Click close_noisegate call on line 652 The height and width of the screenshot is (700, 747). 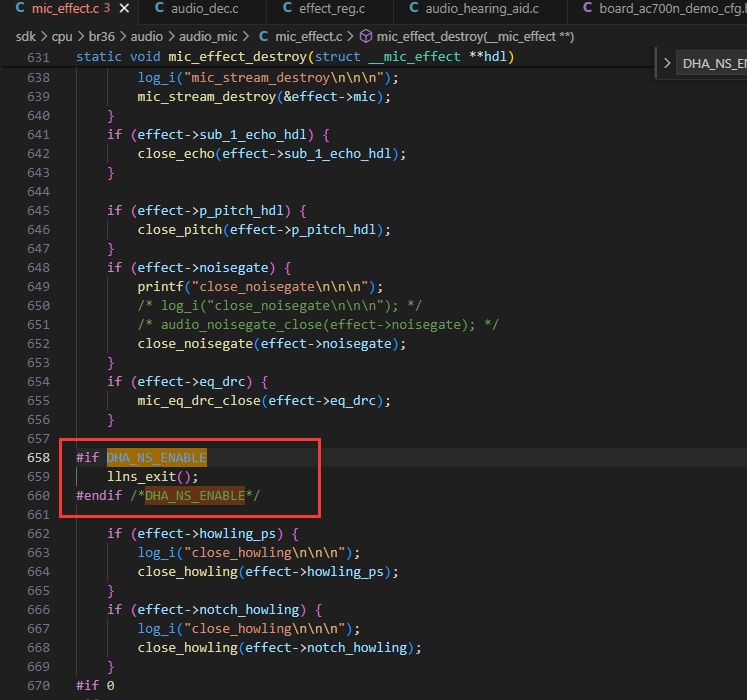(272, 344)
